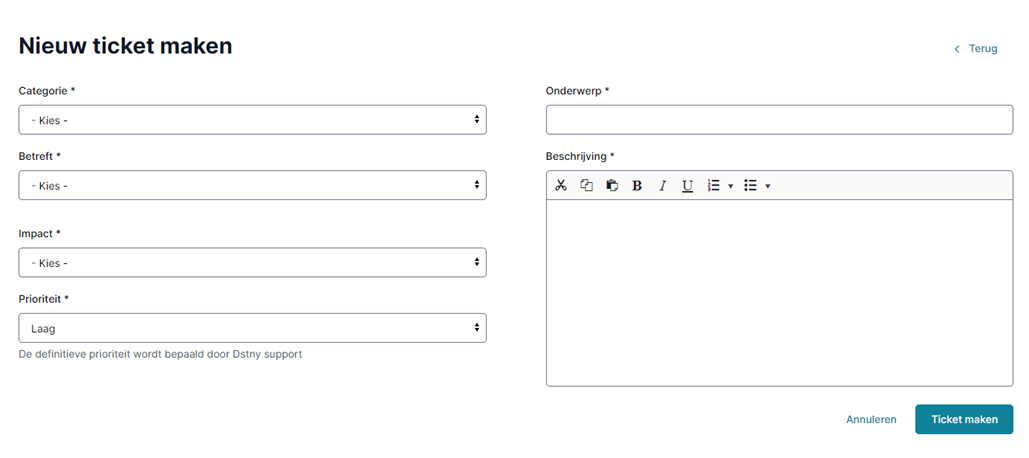
Task: Open the numbered list style arrow
Action: point(730,186)
